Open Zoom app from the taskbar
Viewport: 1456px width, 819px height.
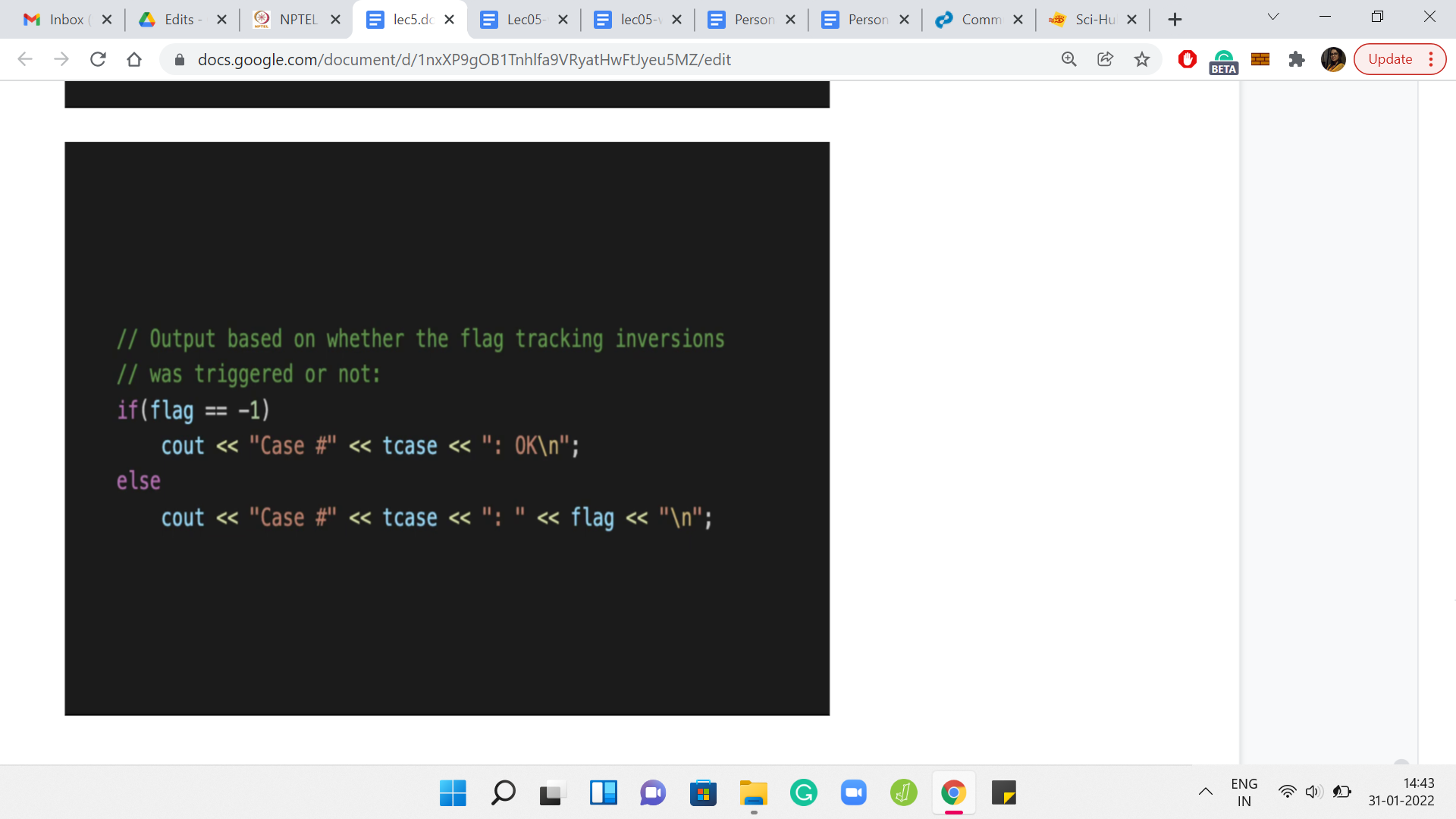853,793
